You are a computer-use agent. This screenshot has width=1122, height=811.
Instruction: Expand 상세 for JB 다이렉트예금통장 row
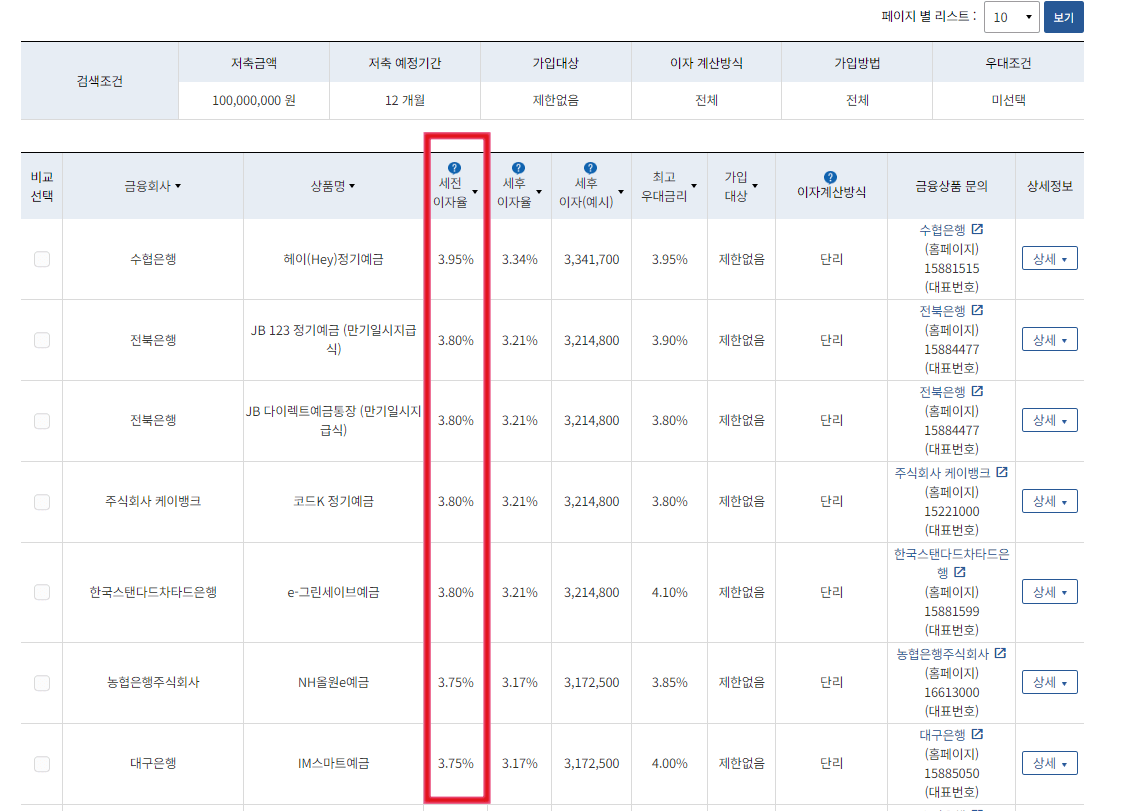tap(1050, 420)
